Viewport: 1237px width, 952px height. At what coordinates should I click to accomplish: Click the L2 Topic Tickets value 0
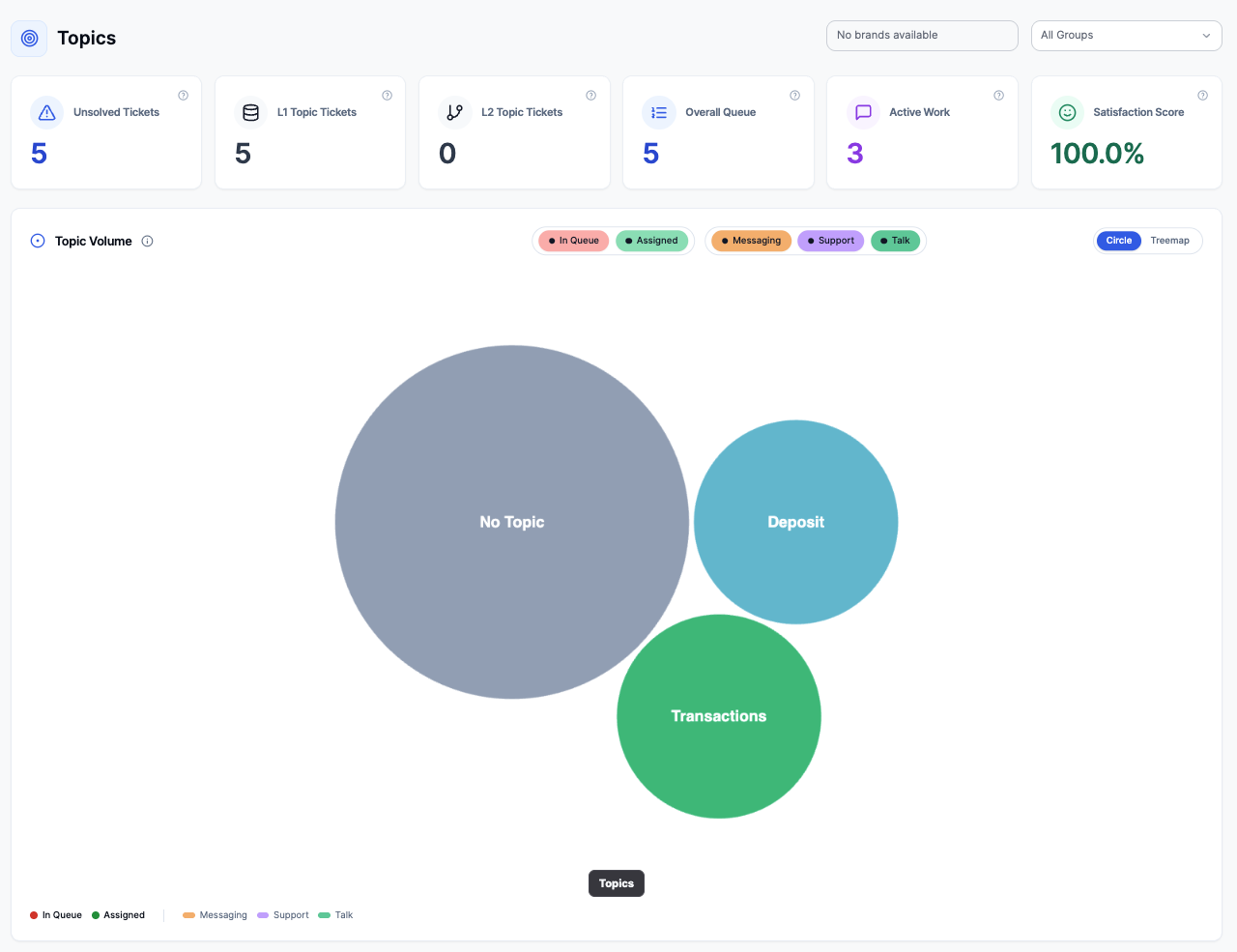447,154
